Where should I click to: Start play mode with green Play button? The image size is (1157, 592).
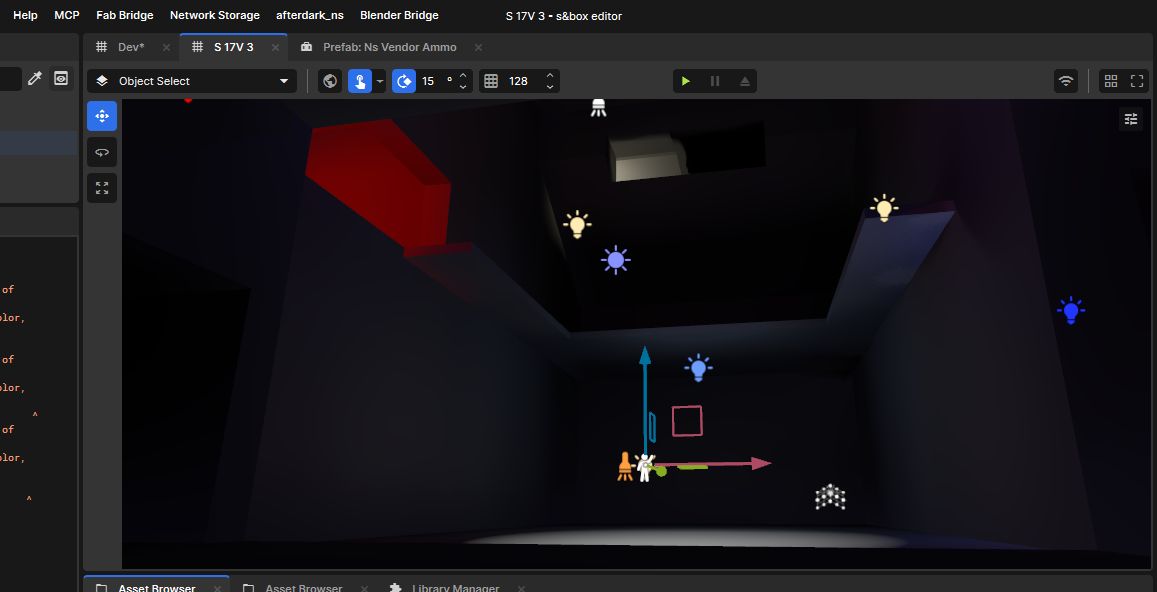(x=685, y=81)
